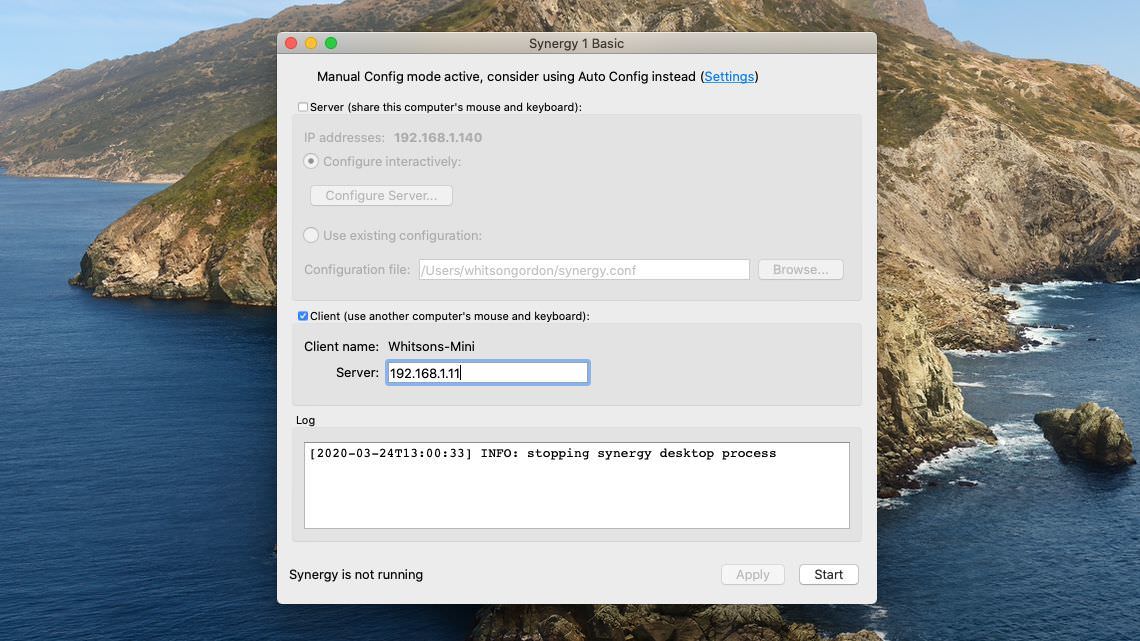Maximize the window with green button
Viewport: 1140px width, 641px height.
coord(331,44)
